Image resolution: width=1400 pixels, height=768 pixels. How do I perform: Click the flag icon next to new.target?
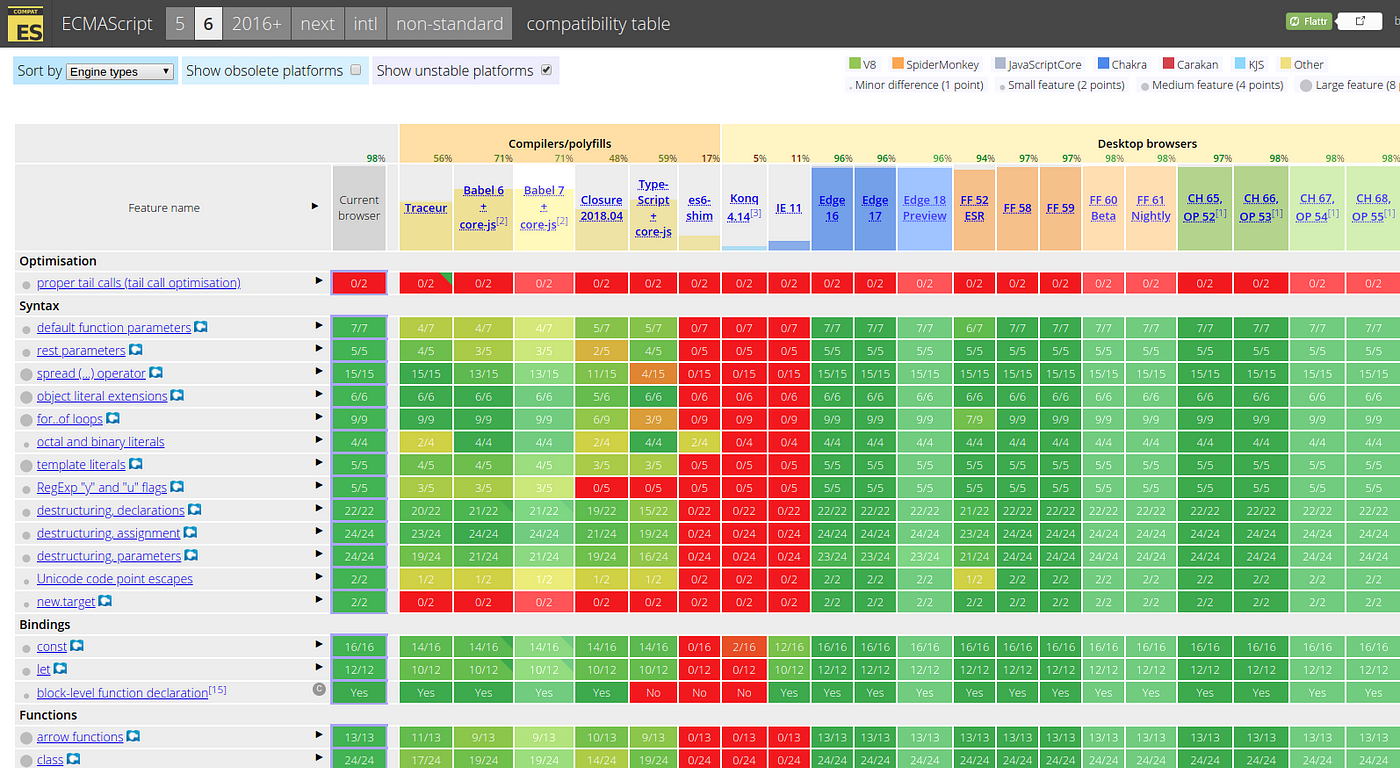coord(104,601)
